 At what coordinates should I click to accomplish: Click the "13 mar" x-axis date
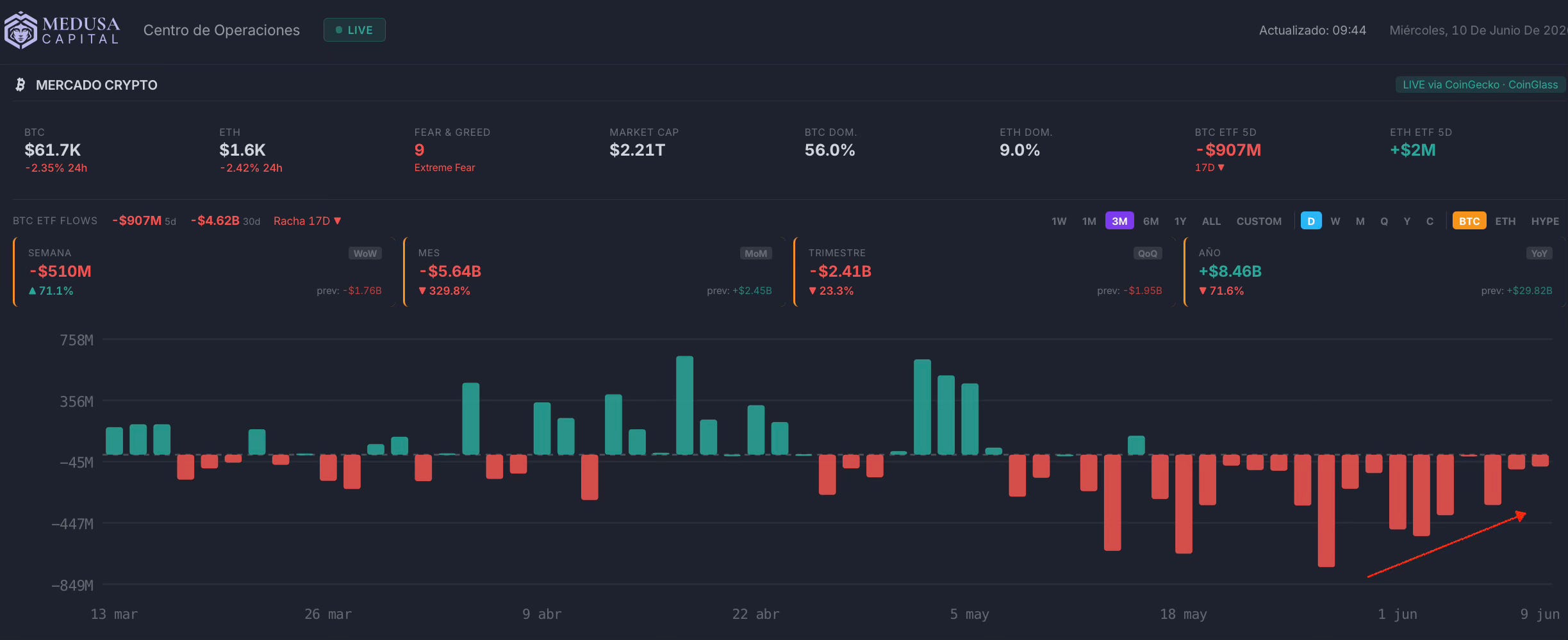(114, 614)
